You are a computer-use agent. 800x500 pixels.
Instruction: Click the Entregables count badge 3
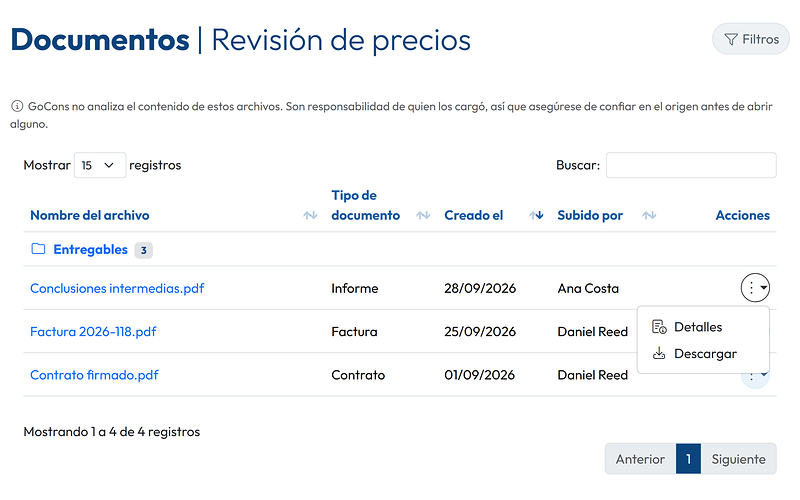[144, 250]
